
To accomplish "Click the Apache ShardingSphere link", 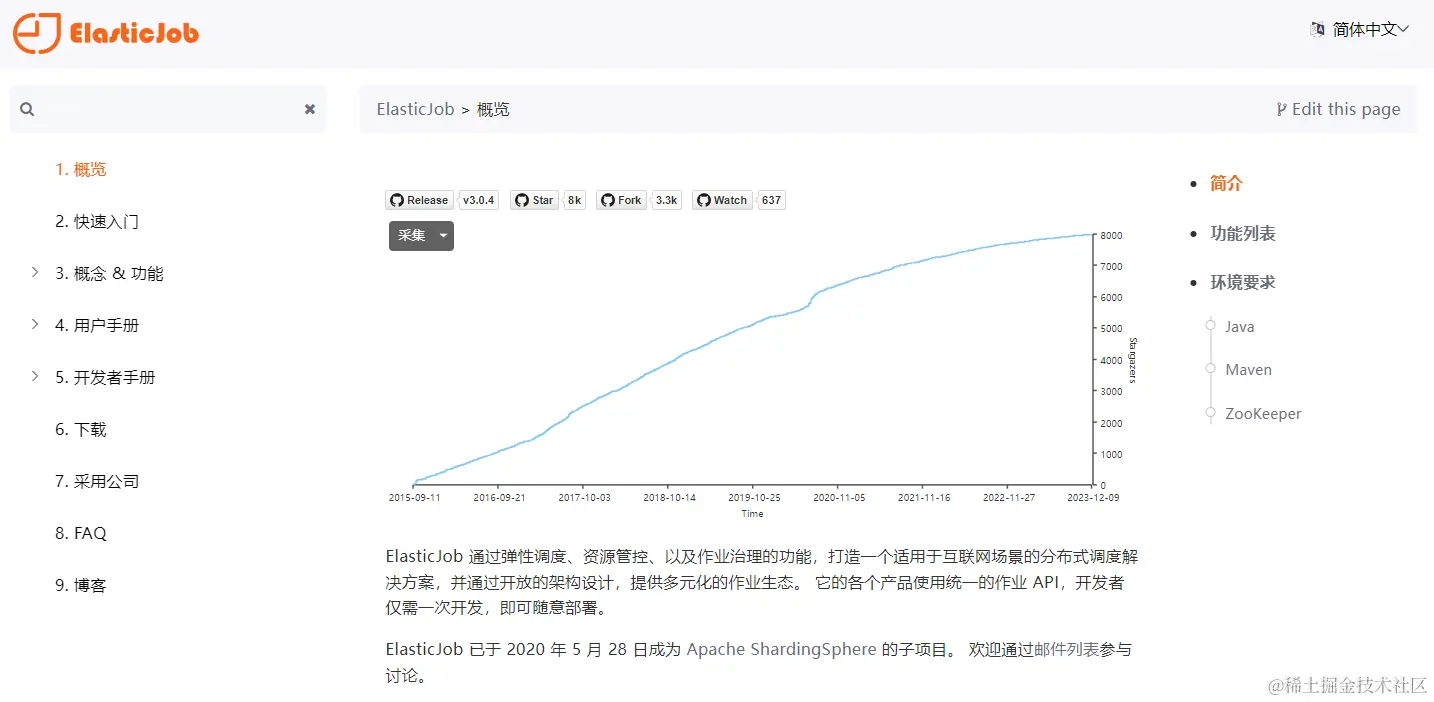I will 781,649.
